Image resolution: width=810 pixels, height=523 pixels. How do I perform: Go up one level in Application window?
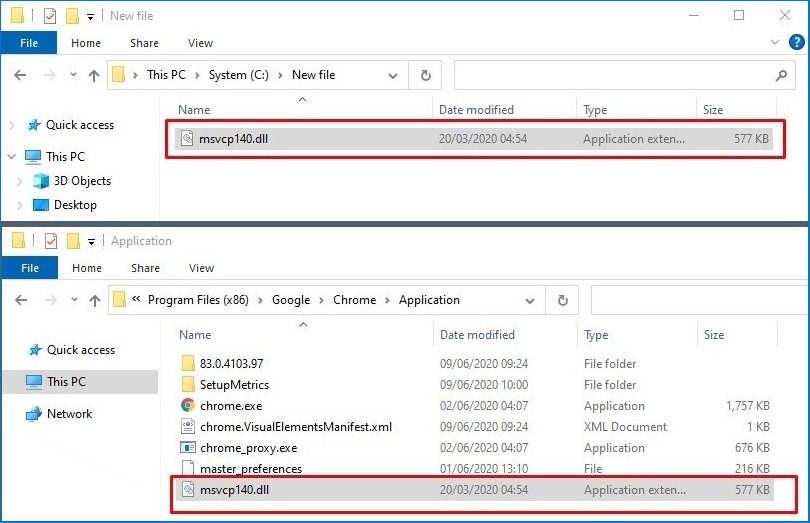click(95, 301)
